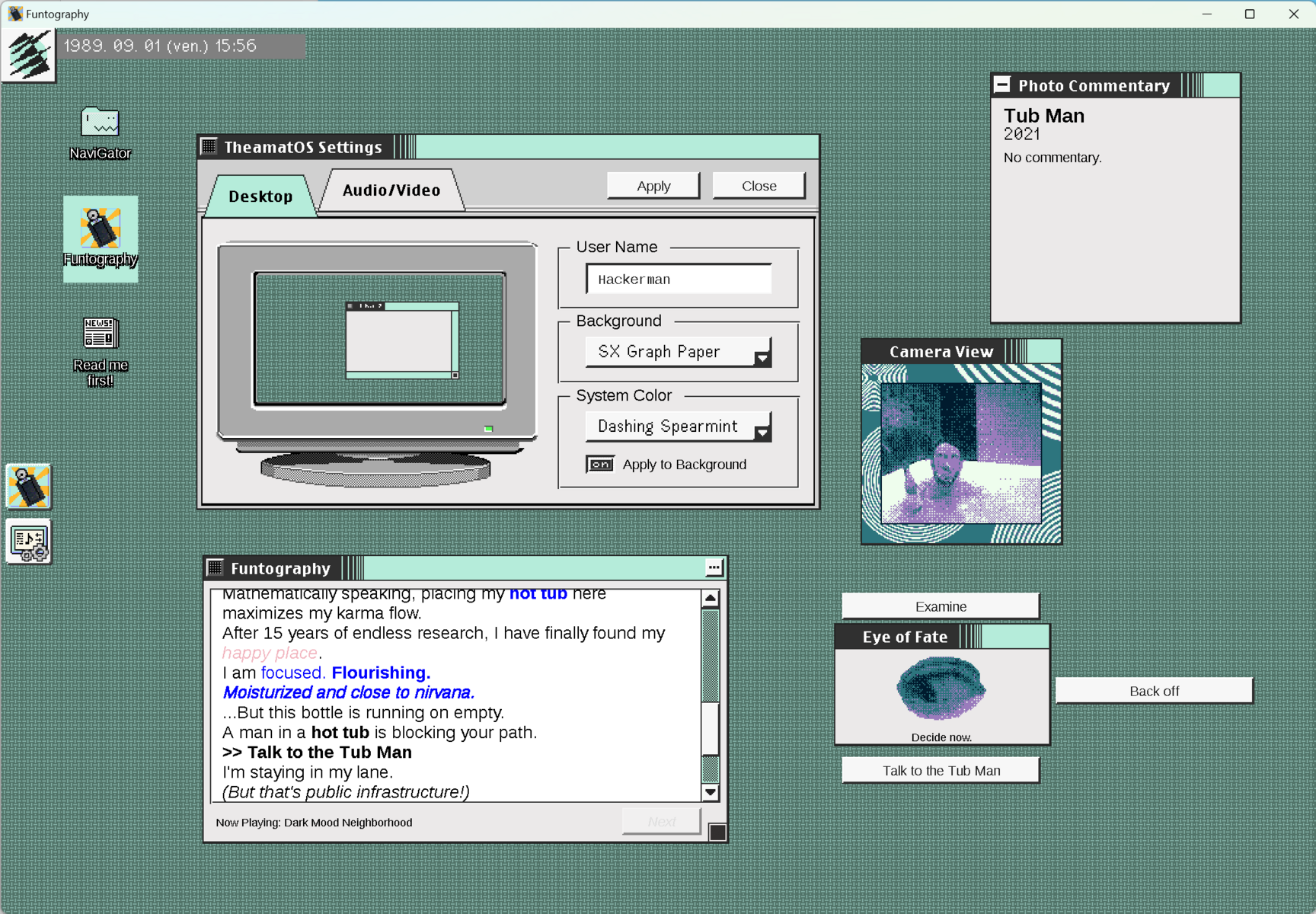Image resolution: width=1316 pixels, height=914 pixels.
Task: Switch to the Audio/Video tab
Action: click(x=391, y=190)
